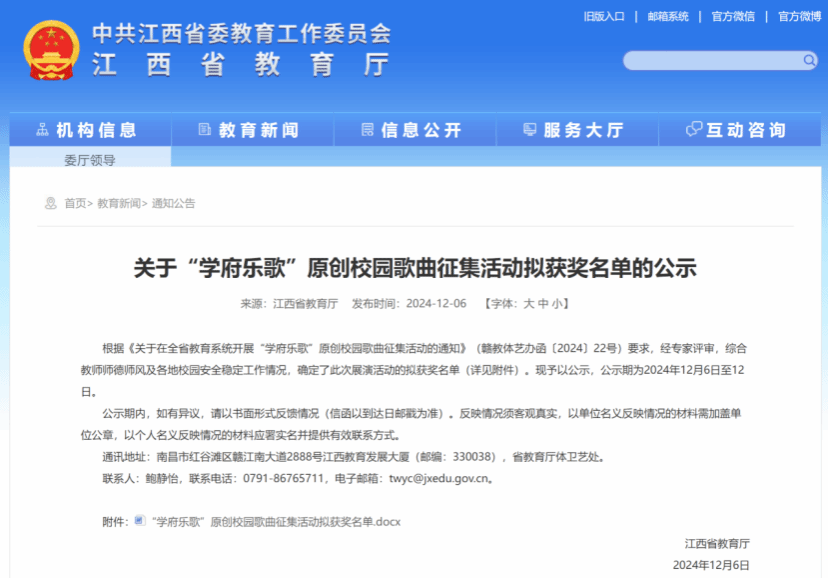Open the 委厅领导 submenu item
This screenshot has height=578, width=828.
(x=90, y=160)
